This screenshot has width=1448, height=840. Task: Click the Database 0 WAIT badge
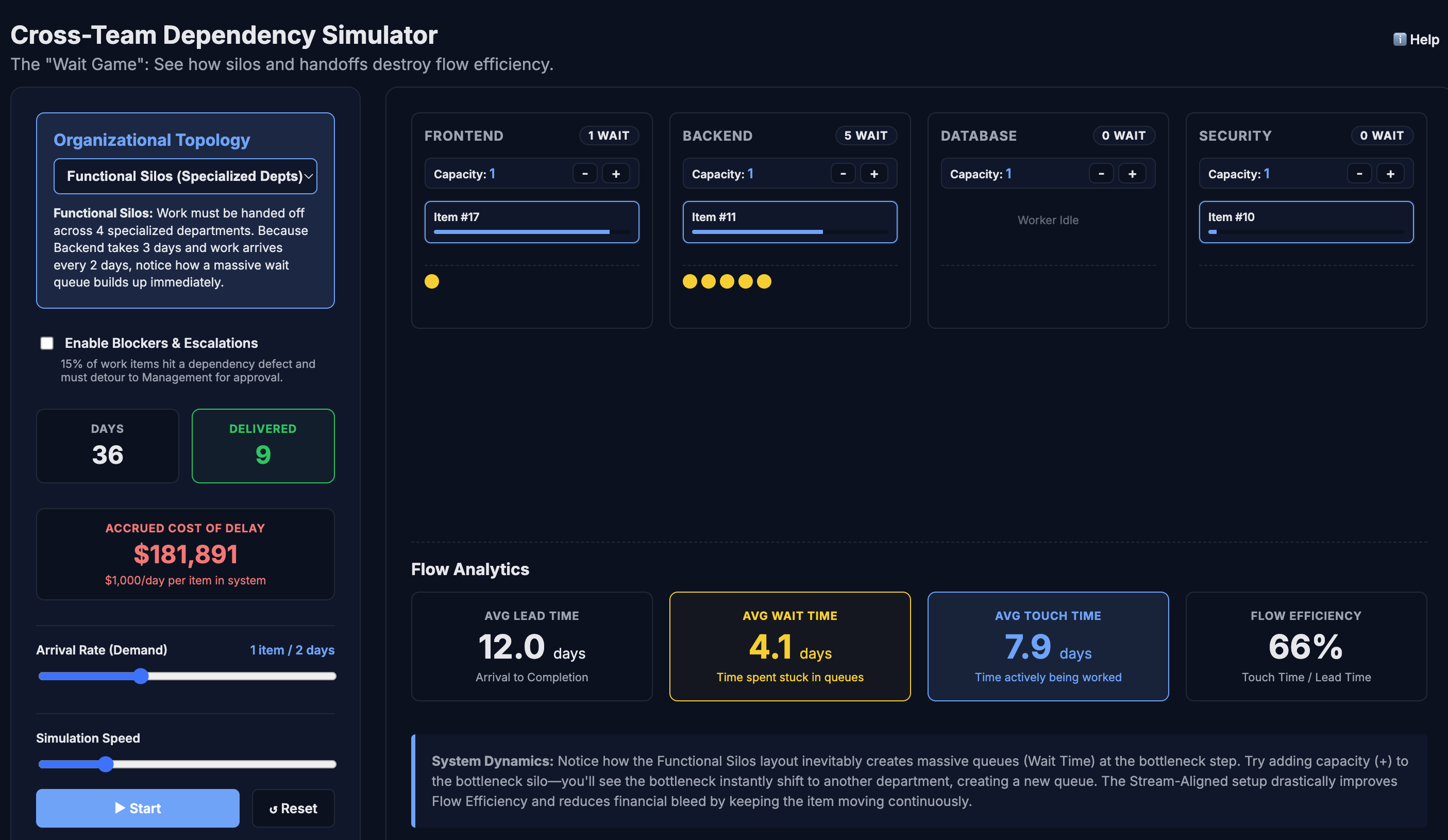pyautogui.click(x=1124, y=136)
